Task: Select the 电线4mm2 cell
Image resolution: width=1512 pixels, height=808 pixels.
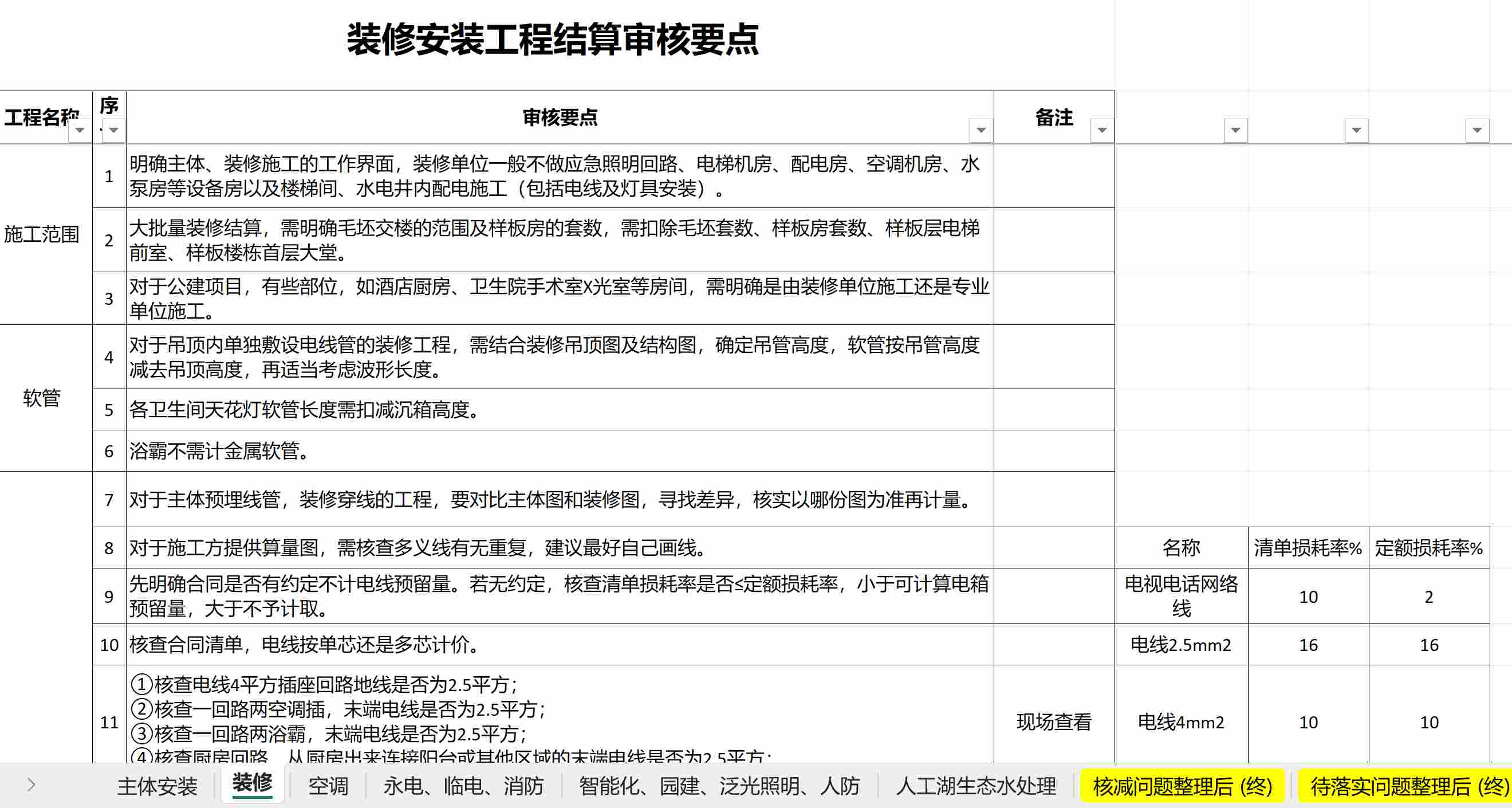Action: tap(1181, 714)
